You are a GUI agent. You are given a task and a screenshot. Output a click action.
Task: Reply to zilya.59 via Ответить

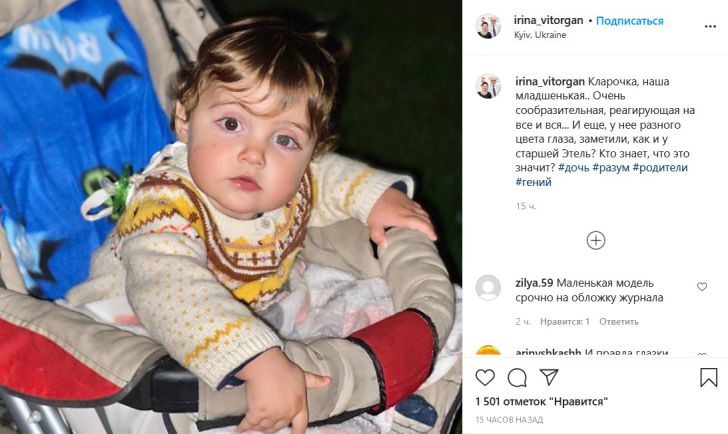[x=619, y=321]
